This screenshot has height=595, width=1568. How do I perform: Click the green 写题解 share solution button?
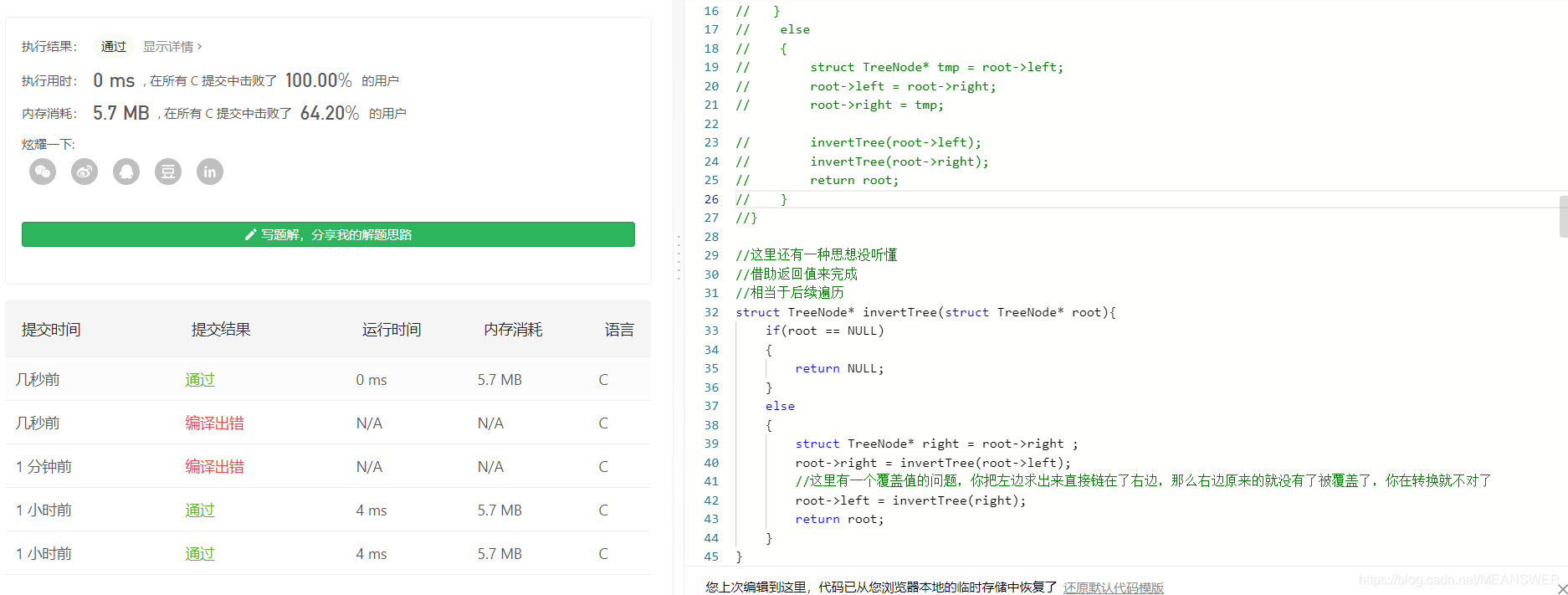point(328,234)
